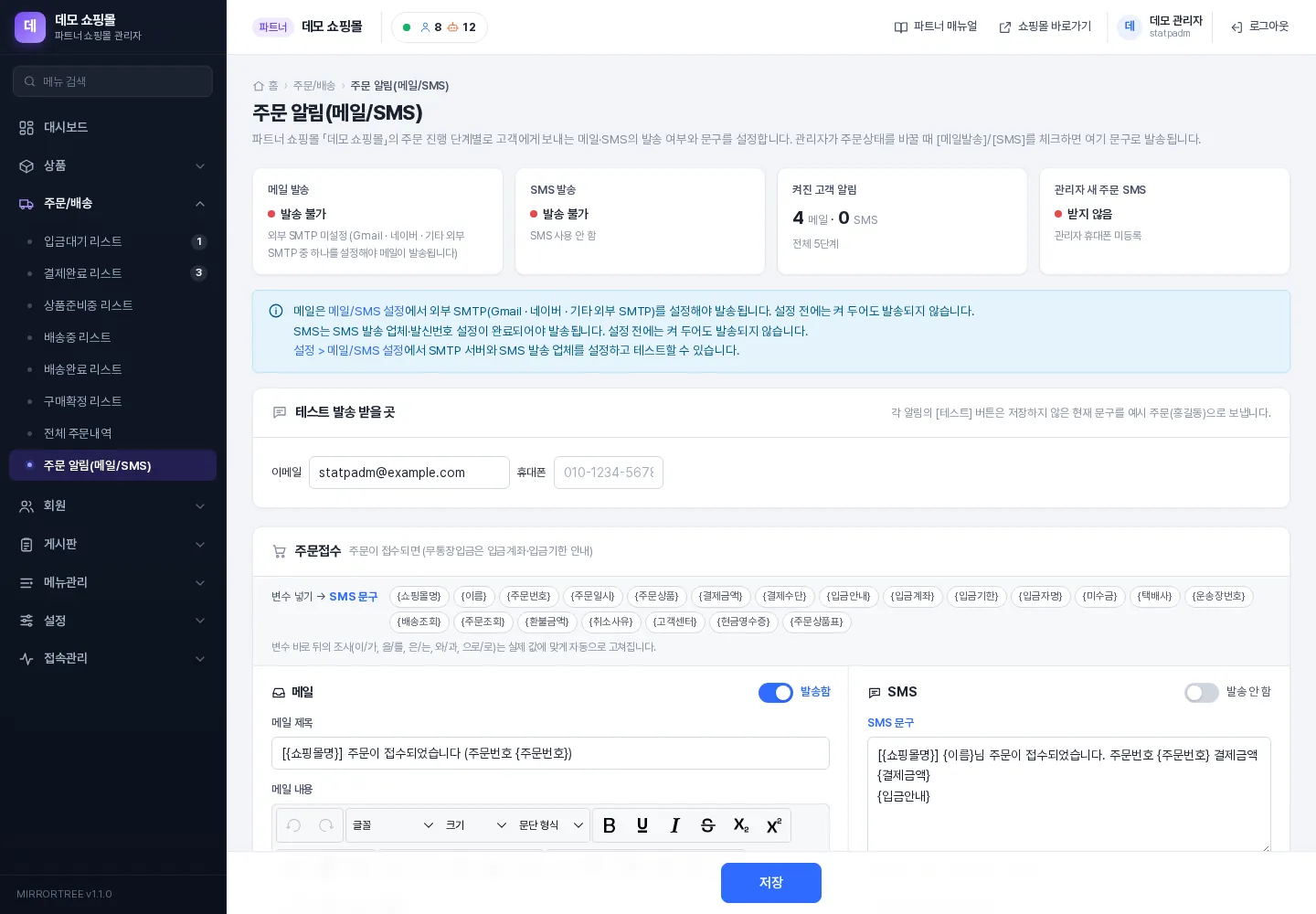The image size is (1316, 914).
Task: Expand the 메뉴관리 sidebar section
Action: [x=200, y=583]
